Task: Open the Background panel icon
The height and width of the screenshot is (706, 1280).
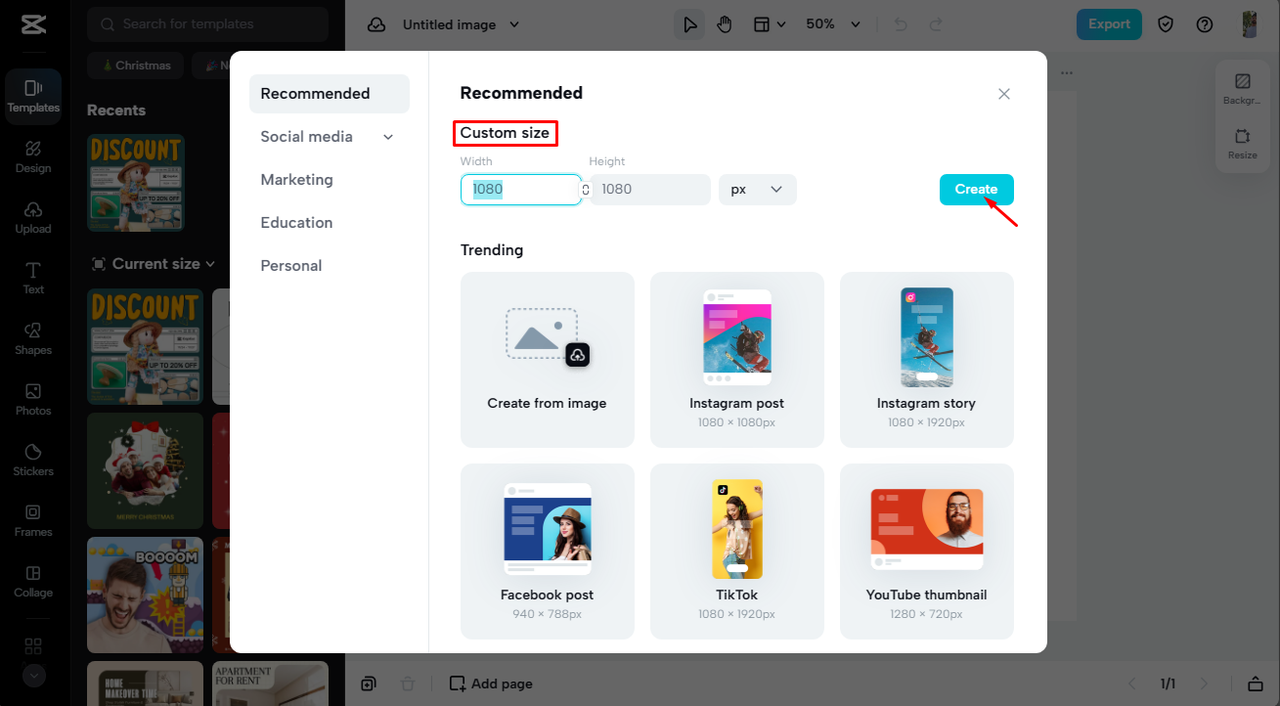Action: [x=1242, y=88]
